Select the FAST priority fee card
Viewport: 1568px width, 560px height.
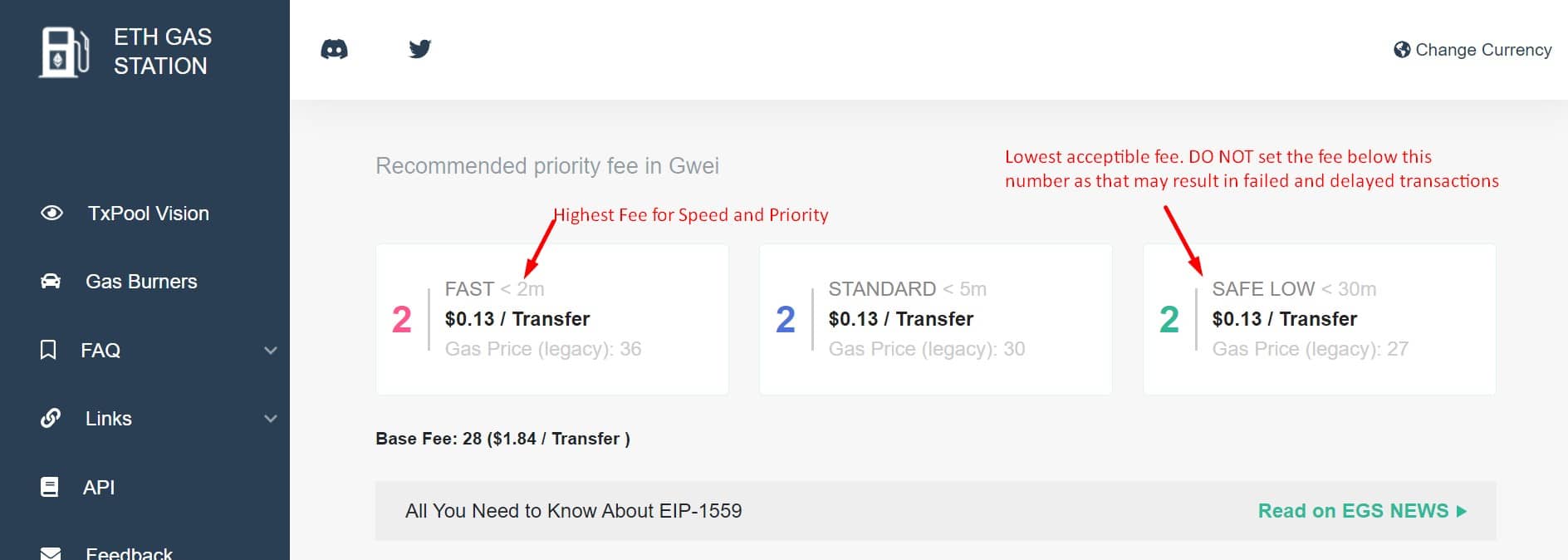pos(551,319)
